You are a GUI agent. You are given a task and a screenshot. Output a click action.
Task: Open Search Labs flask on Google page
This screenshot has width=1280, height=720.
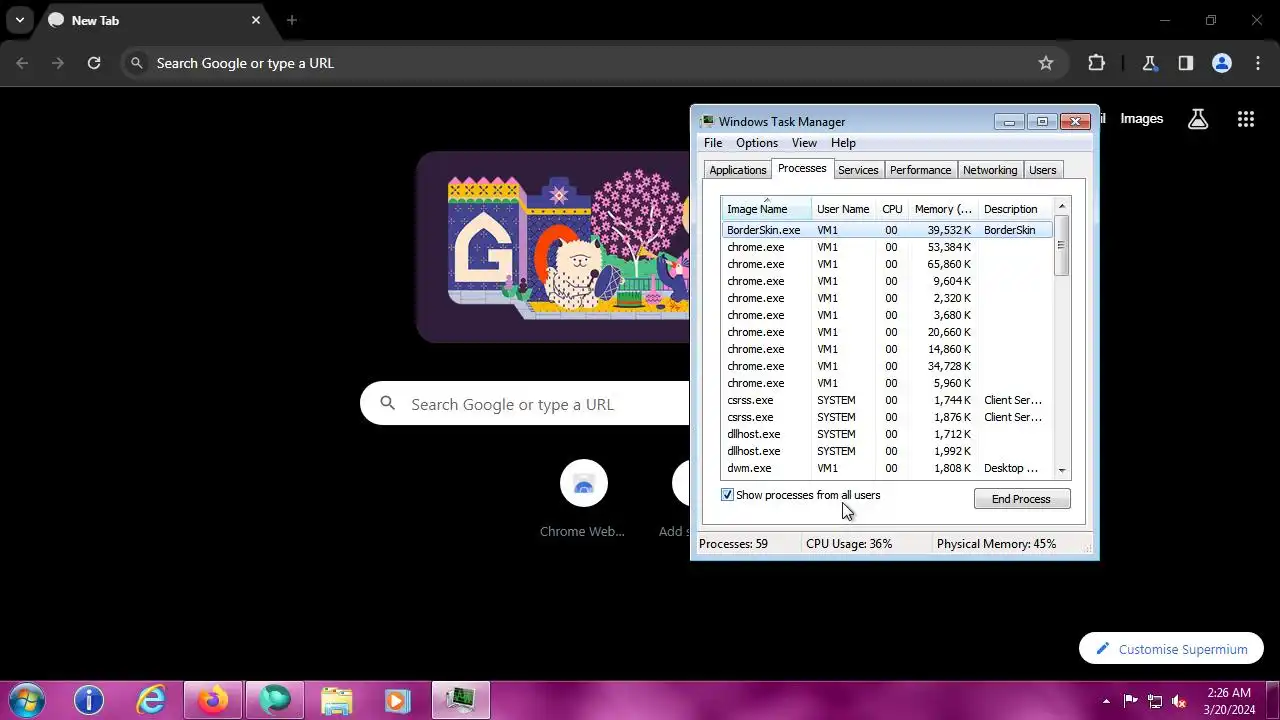[x=1198, y=119]
